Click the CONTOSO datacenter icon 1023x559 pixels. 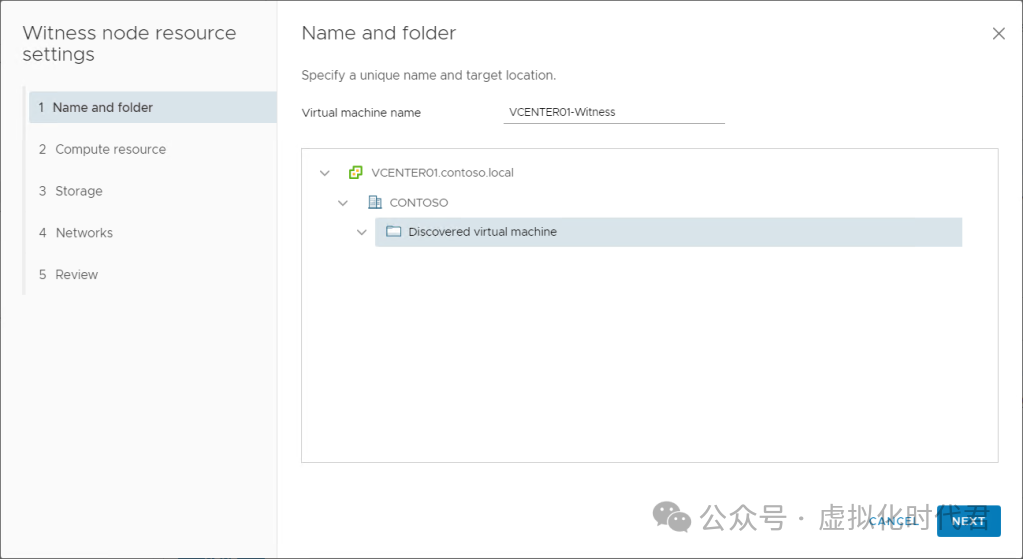click(x=375, y=203)
